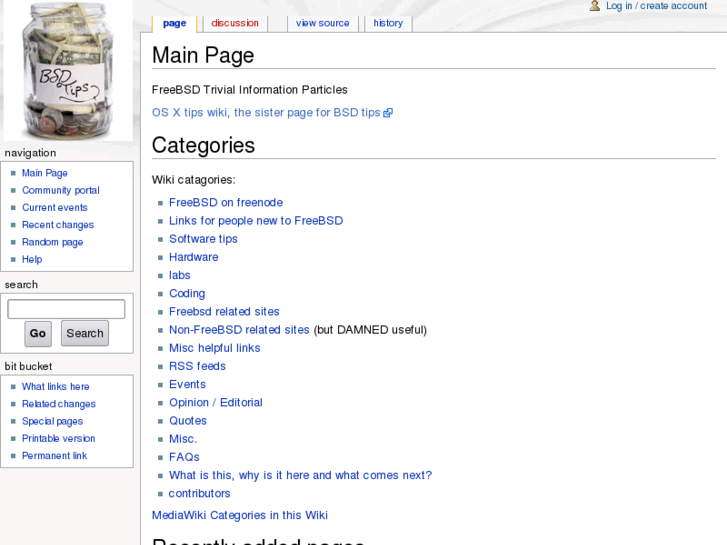Viewport: 727px width, 545px height.
Task: Open the Misc. category link
Action: tap(183, 439)
